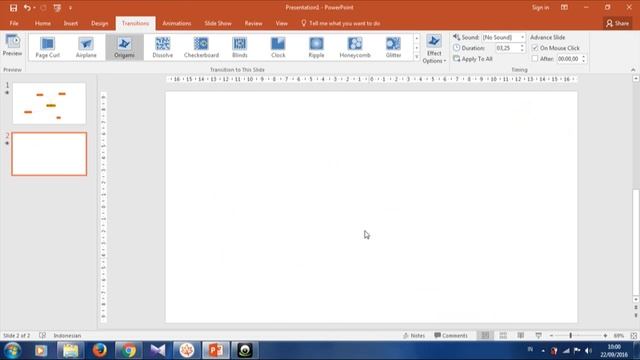Fit slide to current window
The width and height of the screenshot is (640, 360).
(634, 336)
